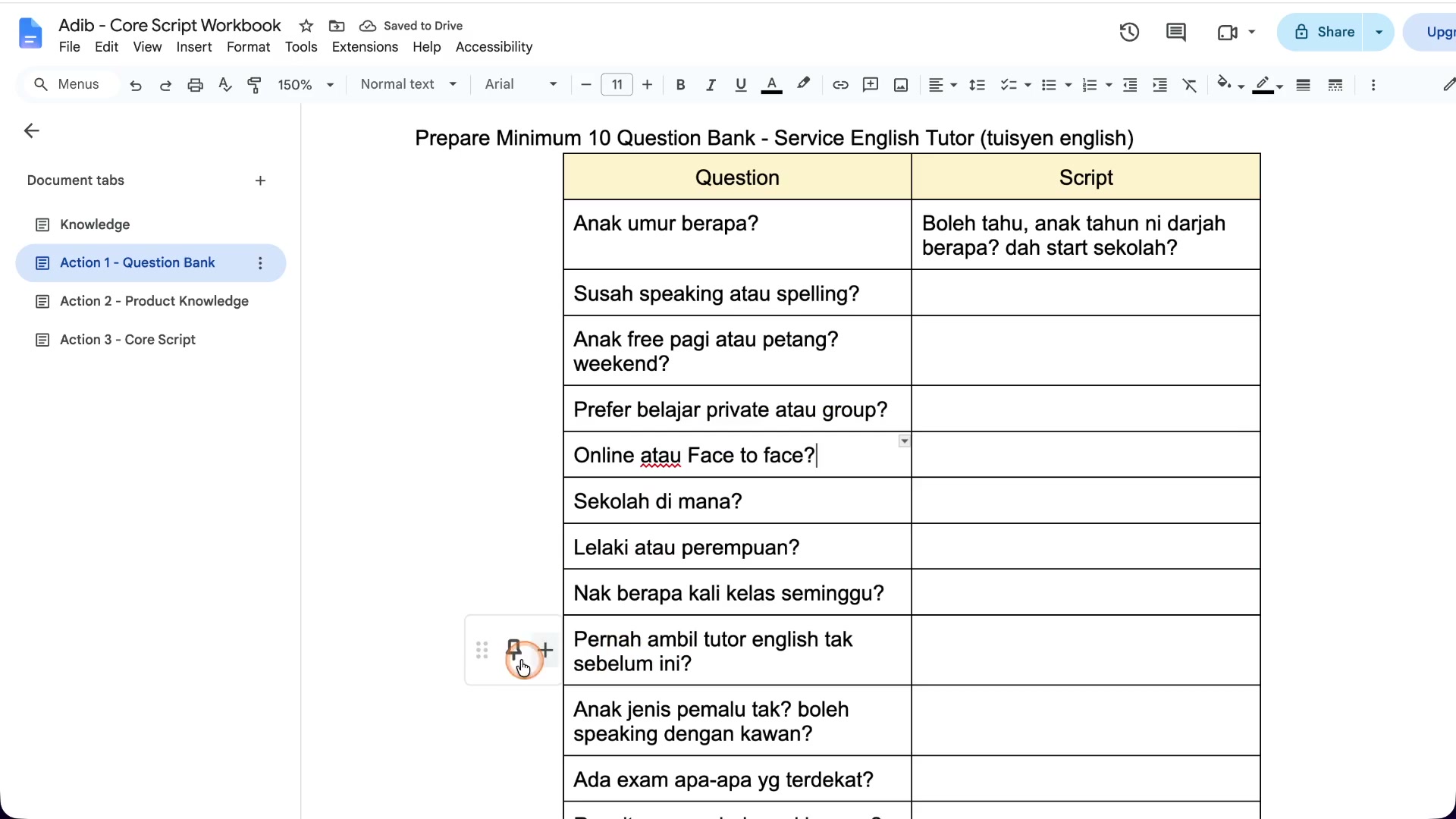The width and height of the screenshot is (1456, 819).
Task: Open the Normal text style dropdown
Action: pos(409,84)
